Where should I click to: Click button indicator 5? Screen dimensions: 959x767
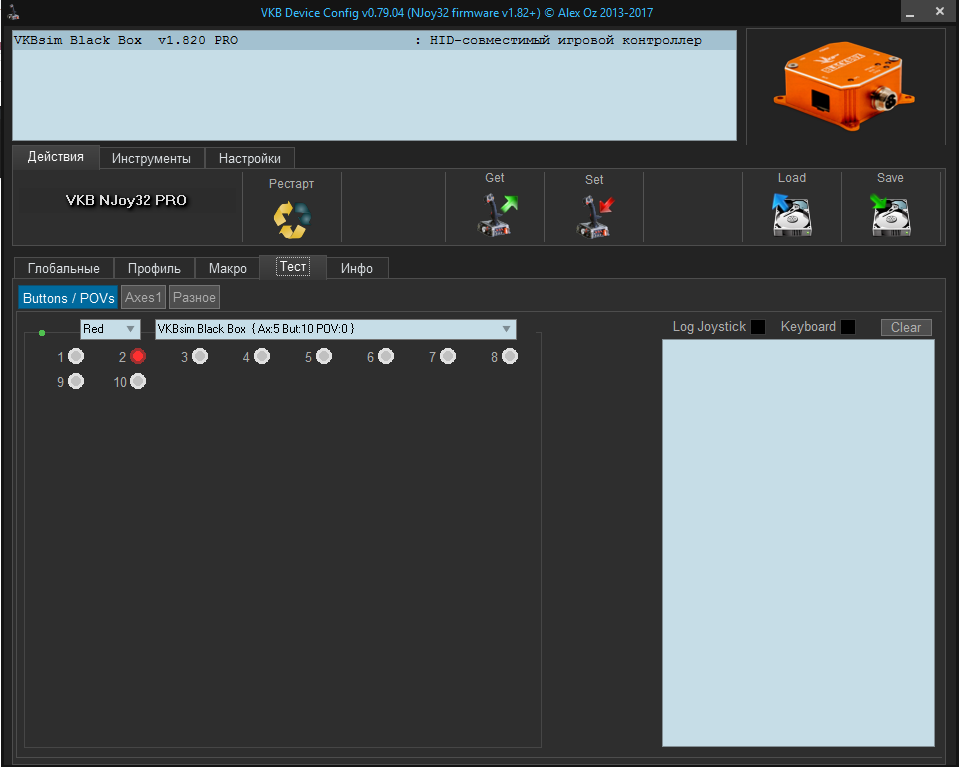pos(324,356)
